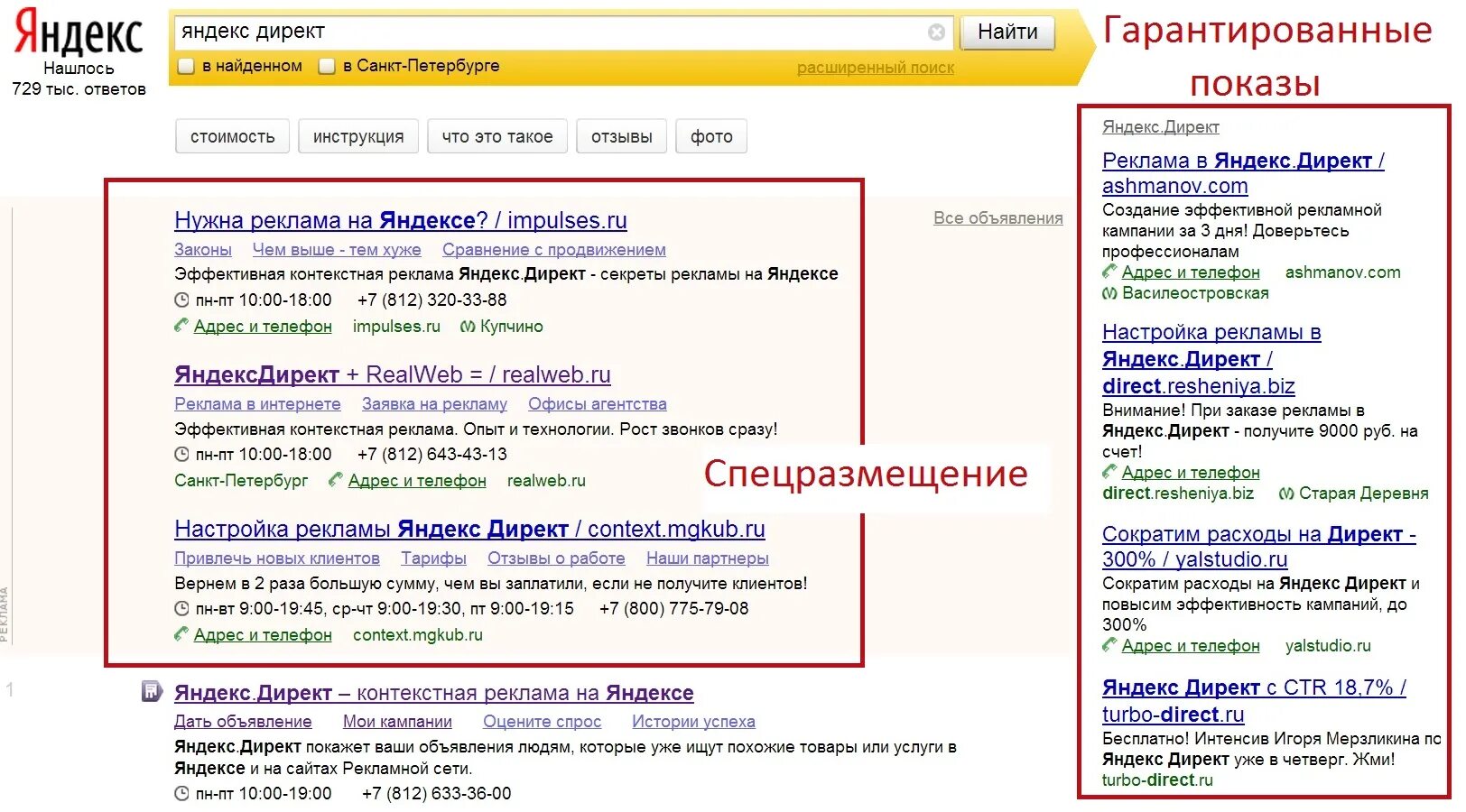Open the 'Оцените спрос' sitelink
This screenshot has width=1466, height=812.
point(542,722)
